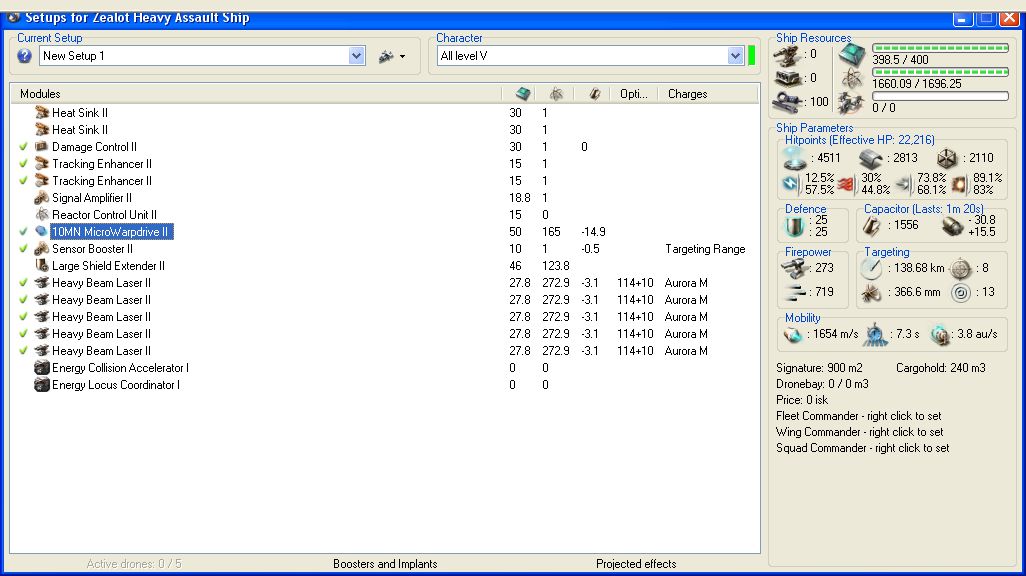This screenshot has width=1026, height=576.
Task: Click the Dronebay: 0 / 0 m3 text
Action: pos(823,384)
